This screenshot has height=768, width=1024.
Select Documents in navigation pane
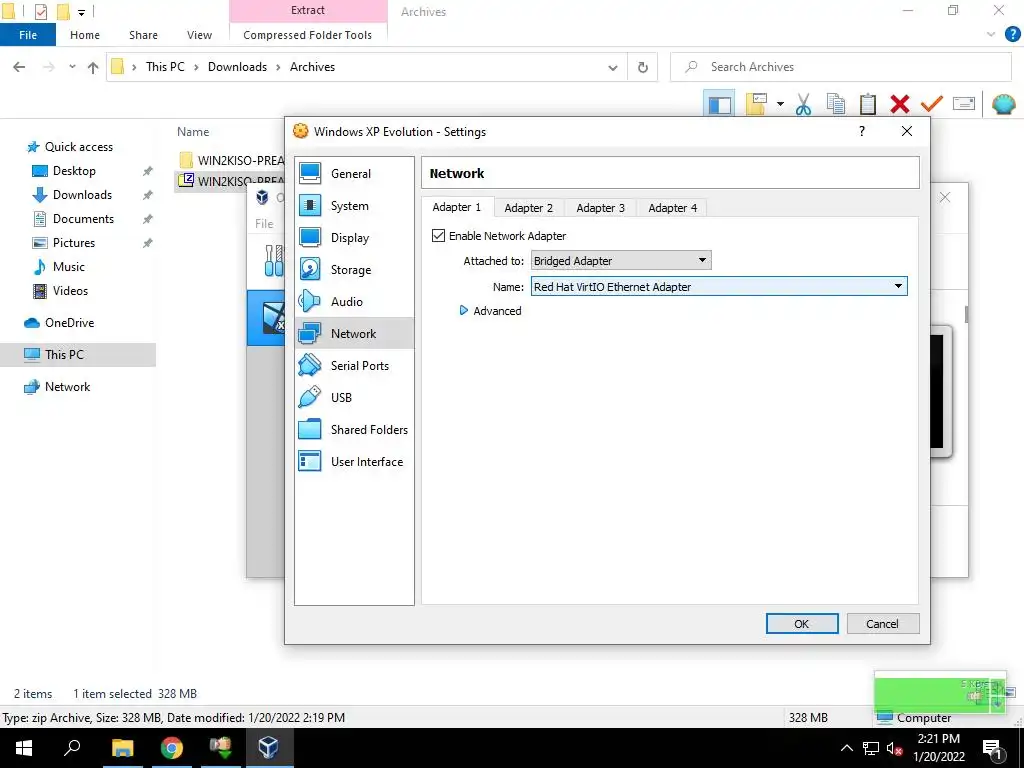pos(83,219)
